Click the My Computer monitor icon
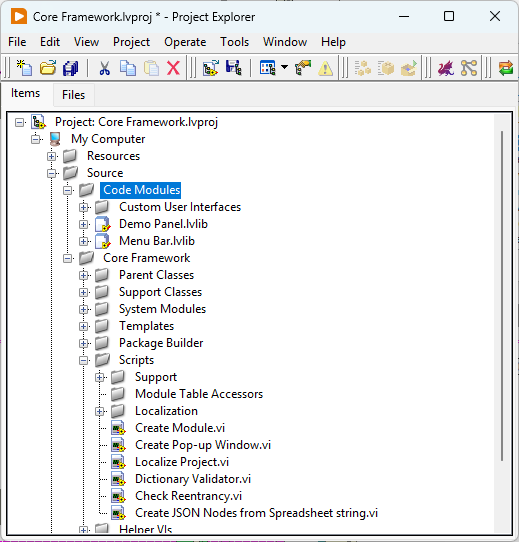 pyautogui.click(x=55, y=139)
